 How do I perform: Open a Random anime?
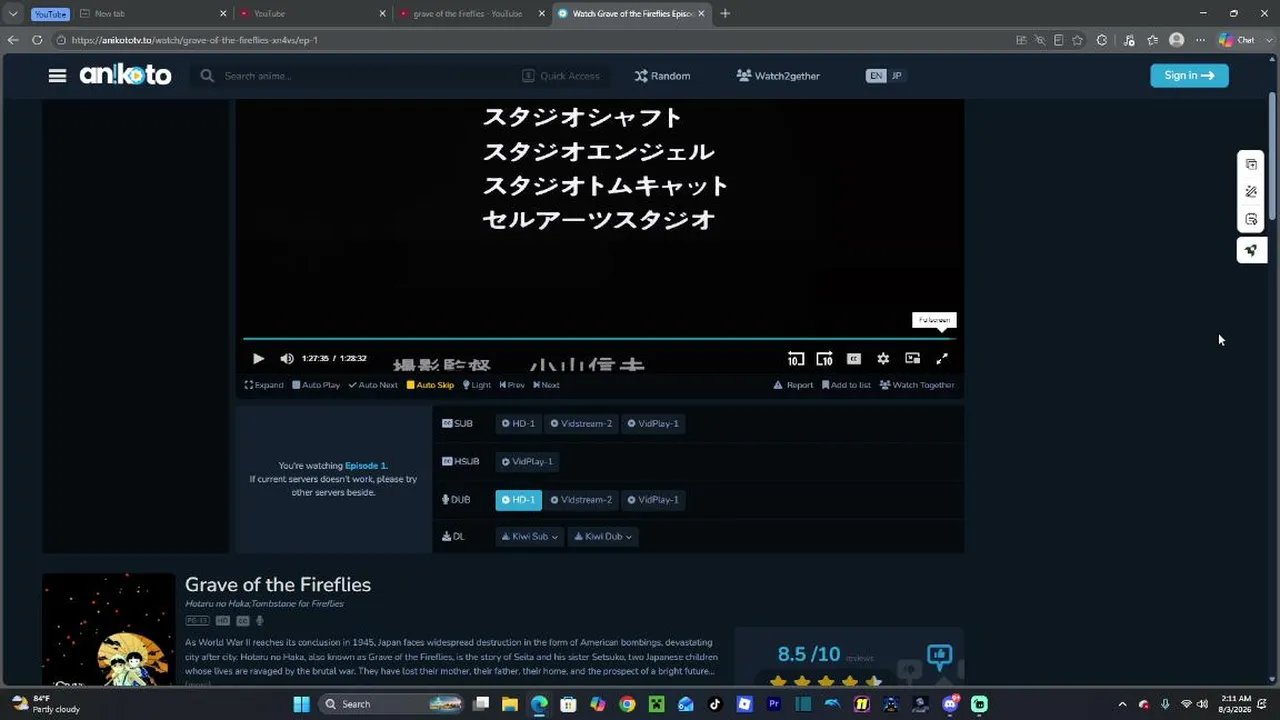(x=662, y=76)
